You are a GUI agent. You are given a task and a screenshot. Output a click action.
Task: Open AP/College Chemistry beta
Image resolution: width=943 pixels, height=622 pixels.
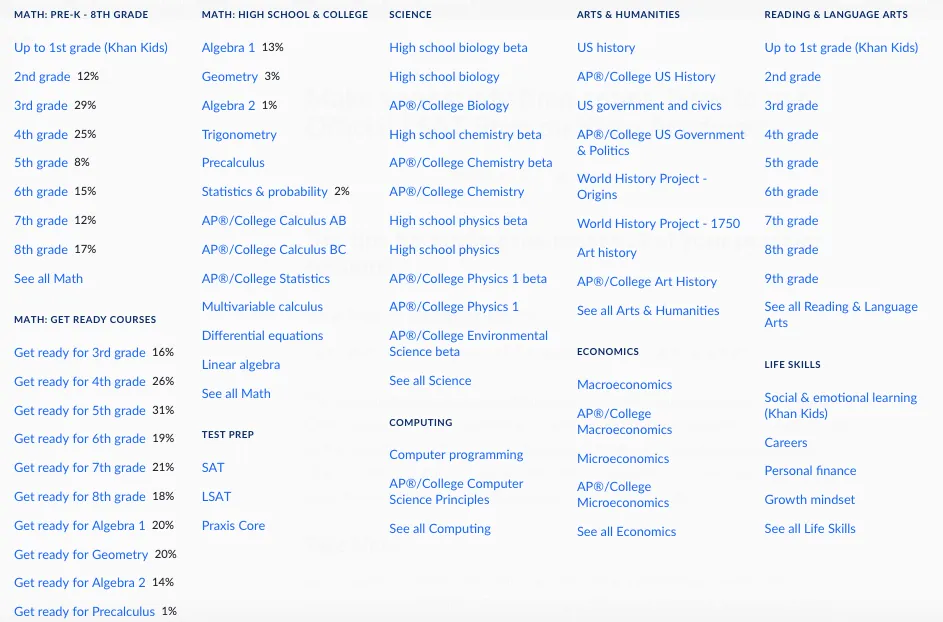click(x=471, y=162)
